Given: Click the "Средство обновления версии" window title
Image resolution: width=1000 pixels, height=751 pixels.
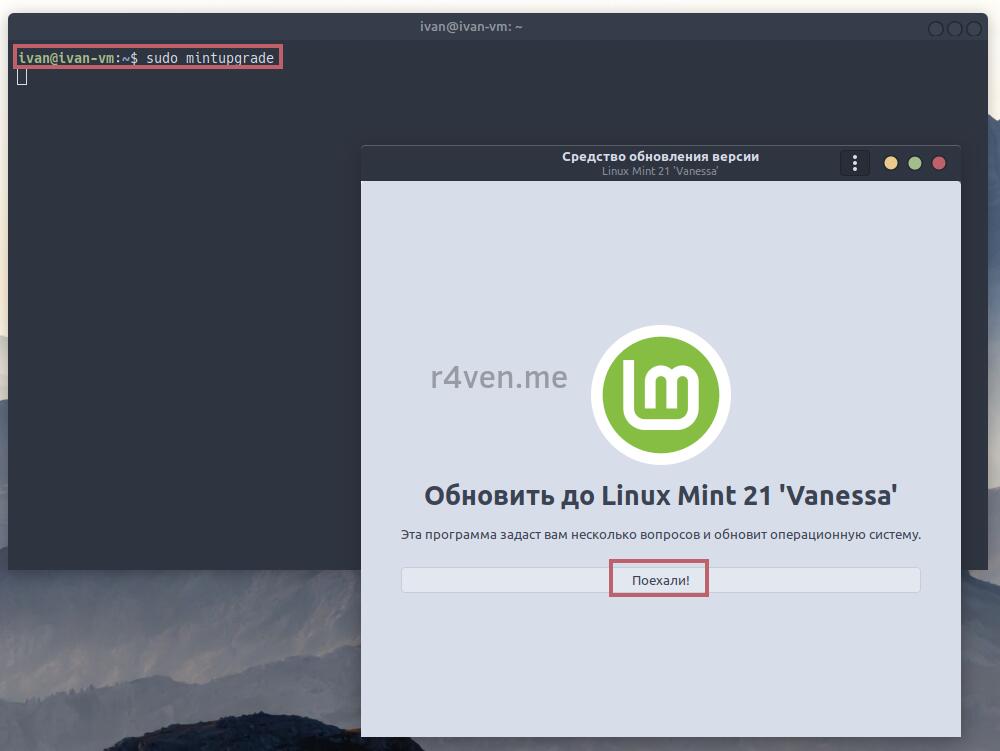Looking at the screenshot, I should coord(660,157).
